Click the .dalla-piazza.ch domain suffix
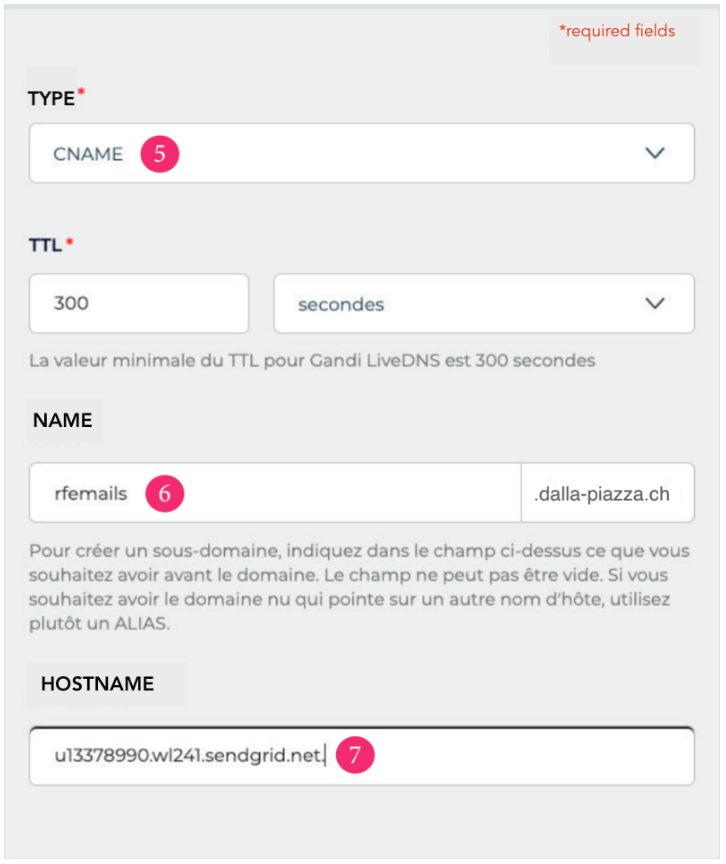This screenshot has width=726, height=864. click(x=602, y=494)
